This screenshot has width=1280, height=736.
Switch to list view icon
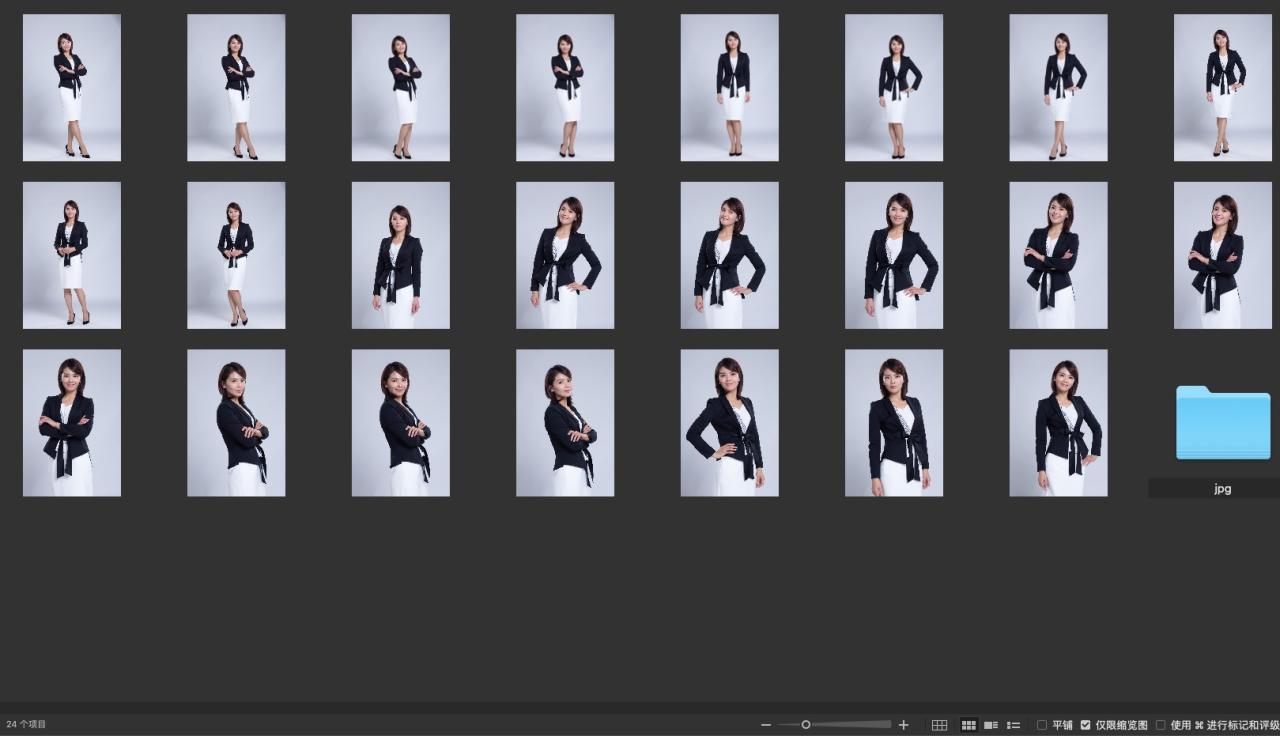[x=1013, y=725]
